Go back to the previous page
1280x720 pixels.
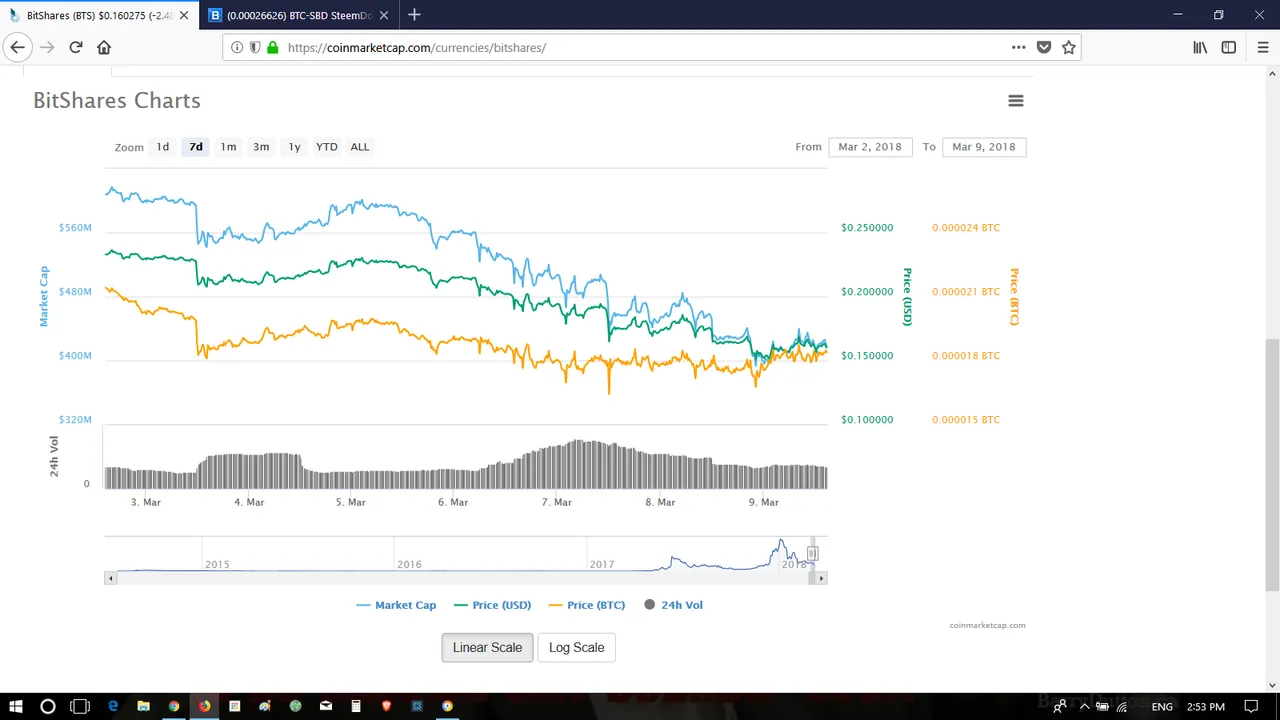tap(17, 47)
